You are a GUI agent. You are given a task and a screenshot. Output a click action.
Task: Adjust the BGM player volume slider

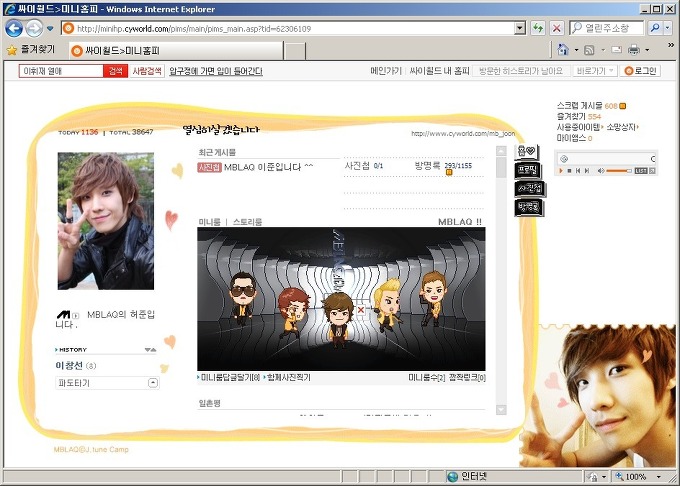pyautogui.click(x=619, y=171)
